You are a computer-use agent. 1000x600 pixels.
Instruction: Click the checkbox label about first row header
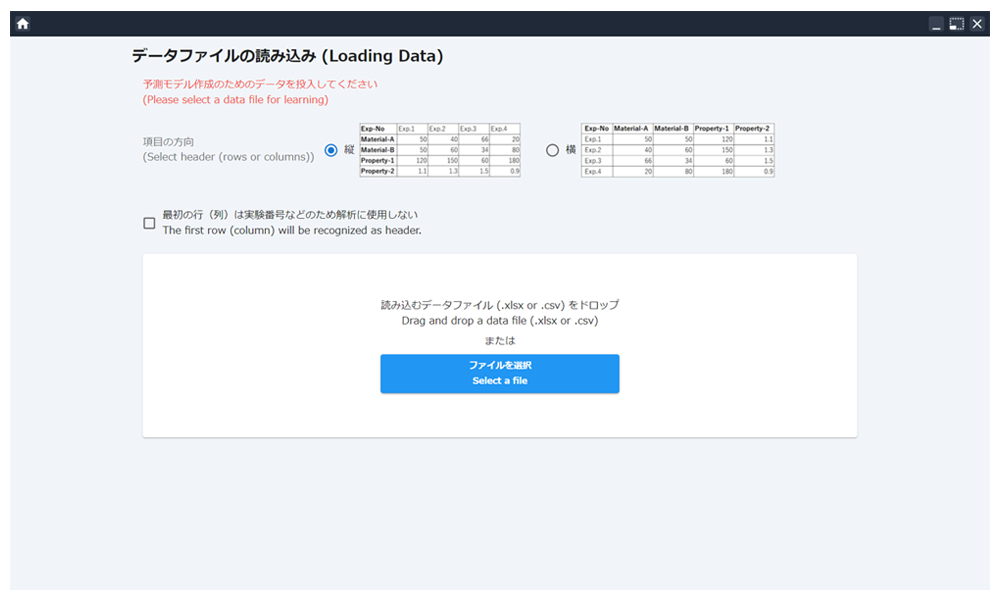click(x=291, y=222)
